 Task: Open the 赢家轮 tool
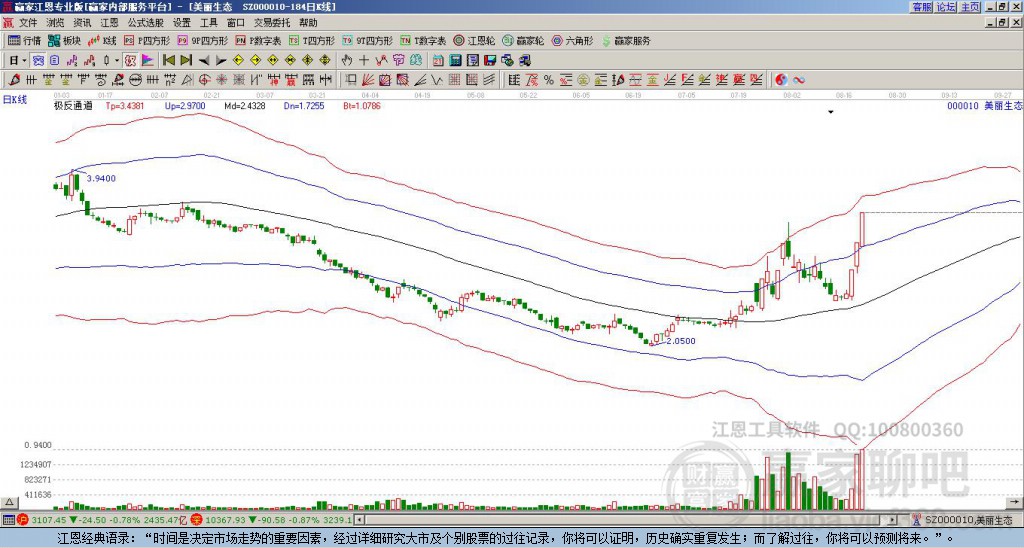(x=523, y=40)
